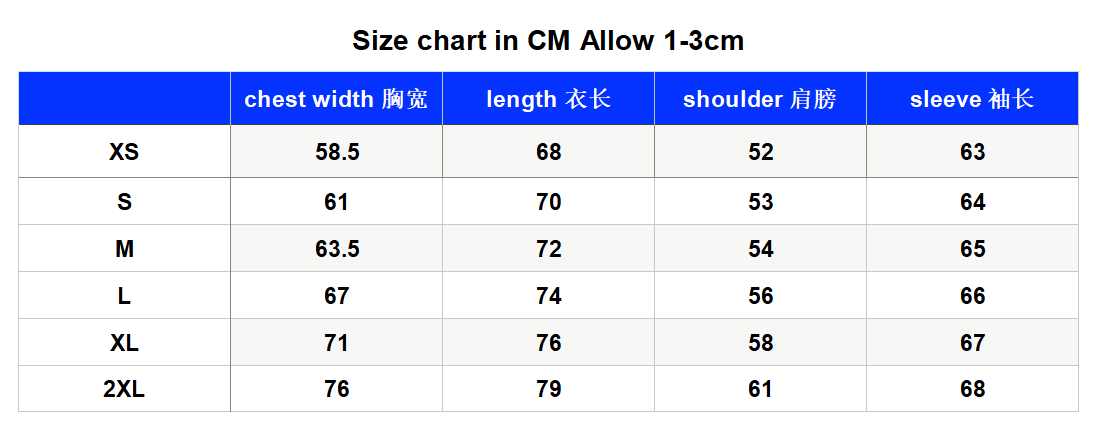Click the 79 length cell

coord(549,389)
